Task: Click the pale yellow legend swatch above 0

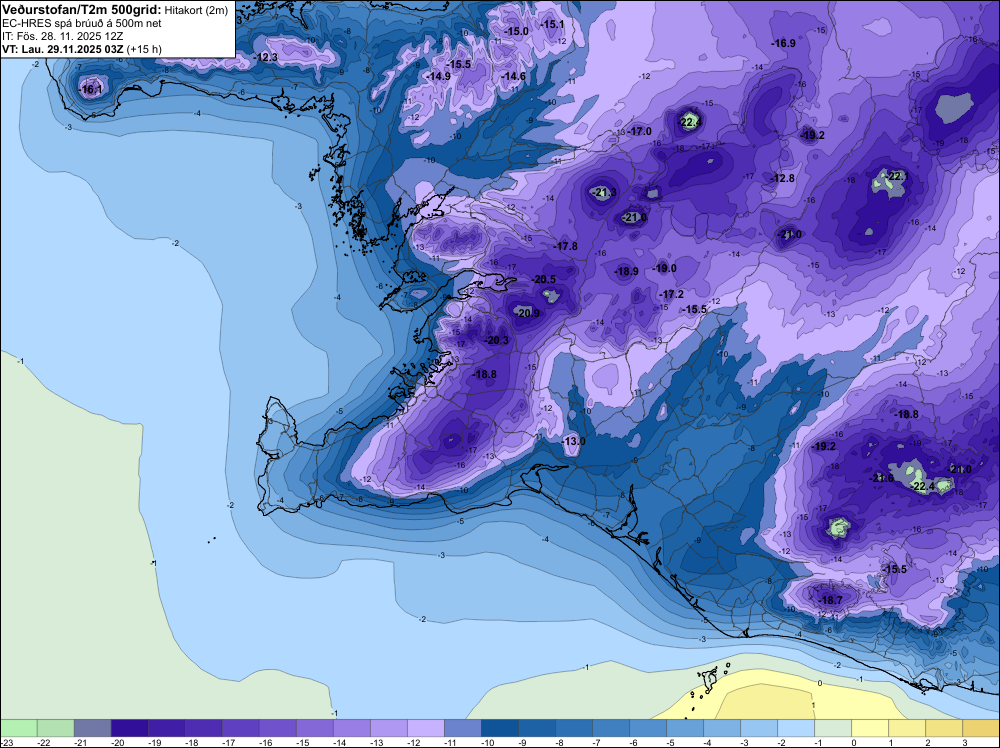Action: point(869,728)
